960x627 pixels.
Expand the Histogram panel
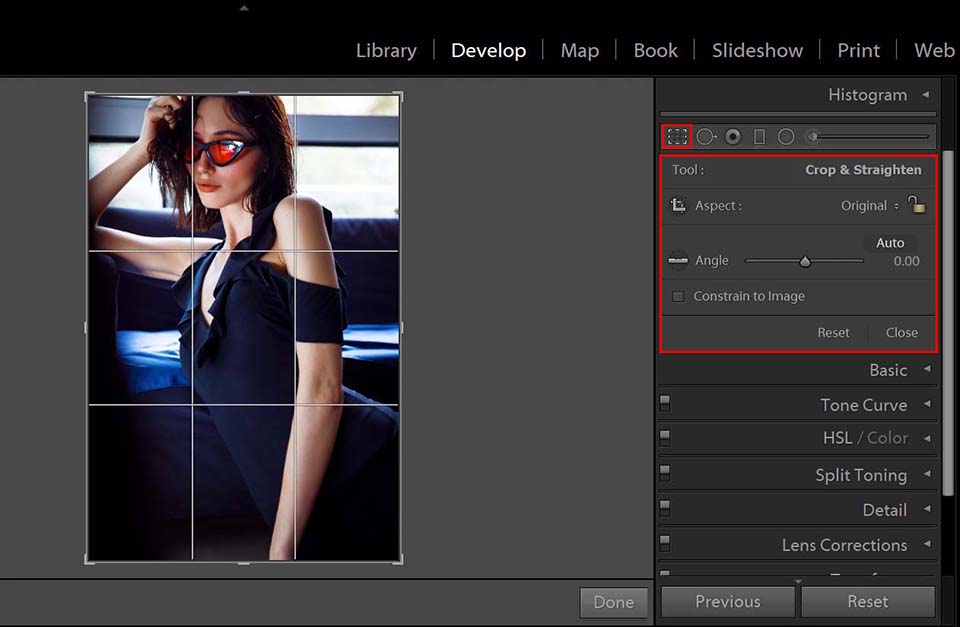coord(926,95)
